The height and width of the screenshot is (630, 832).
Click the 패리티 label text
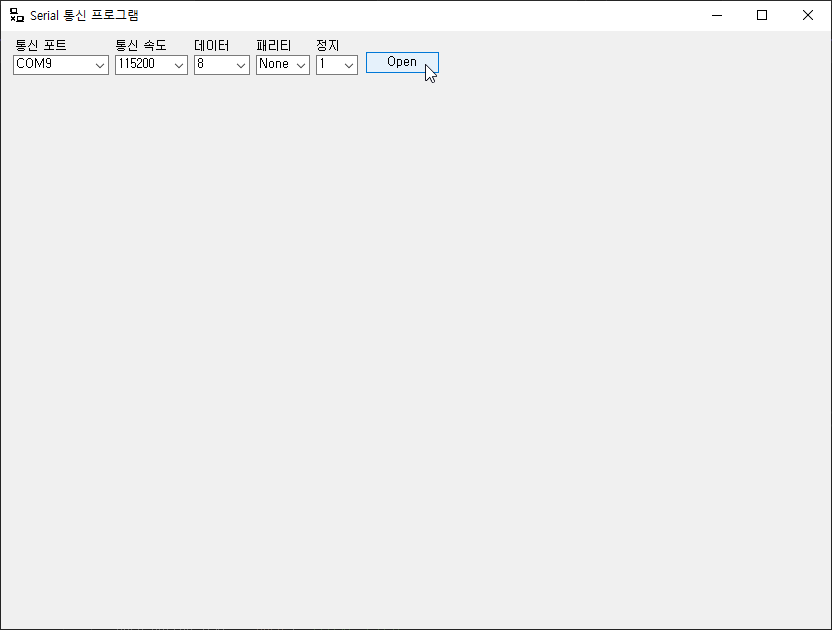tap(274, 46)
